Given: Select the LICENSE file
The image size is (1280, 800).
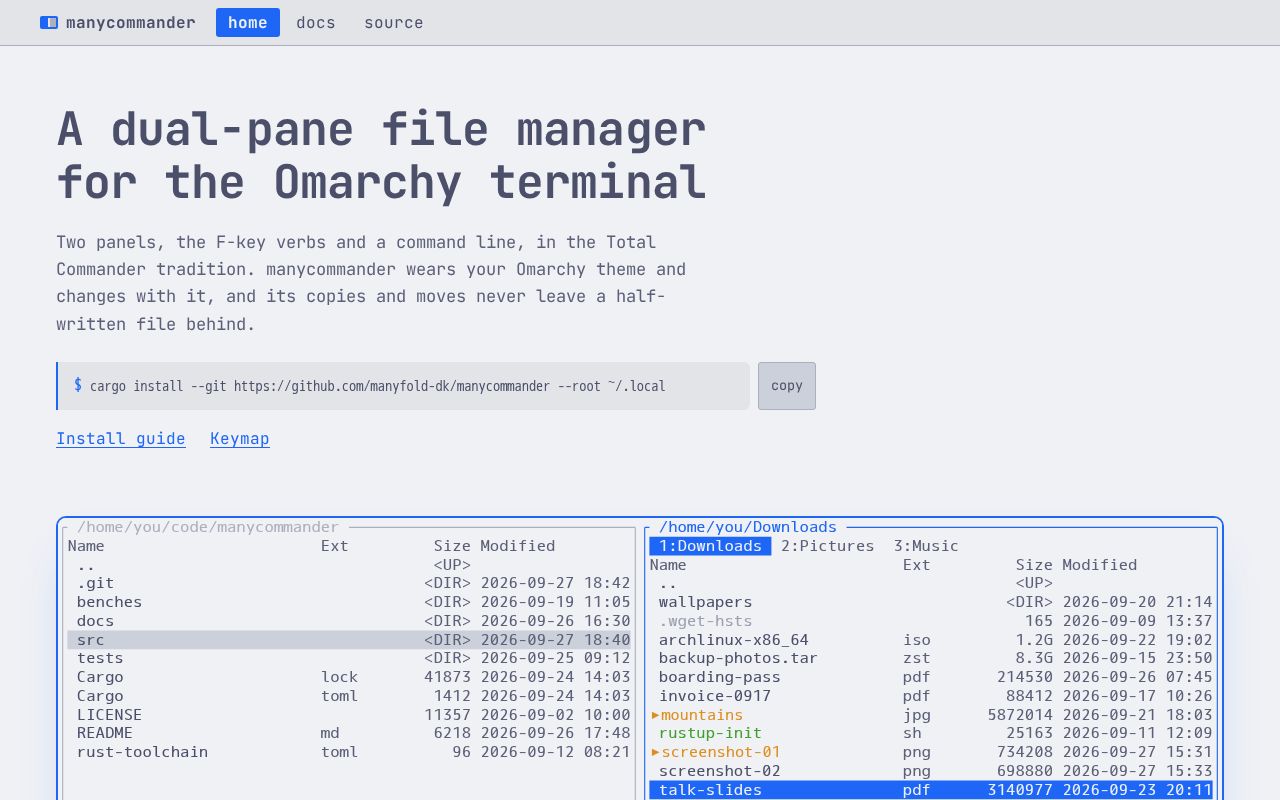Looking at the screenshot, I should click(x=350, y=715).
